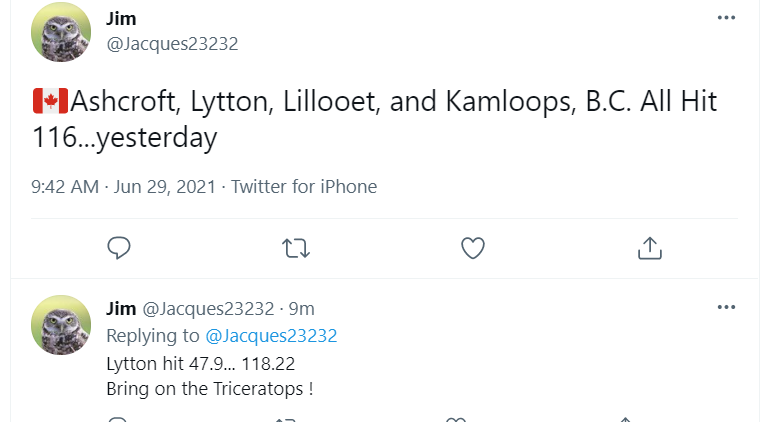The width and height of the screenshot is (772, 422).
Task: Open more options on the main tweet
Action: (x=726, y=19)
